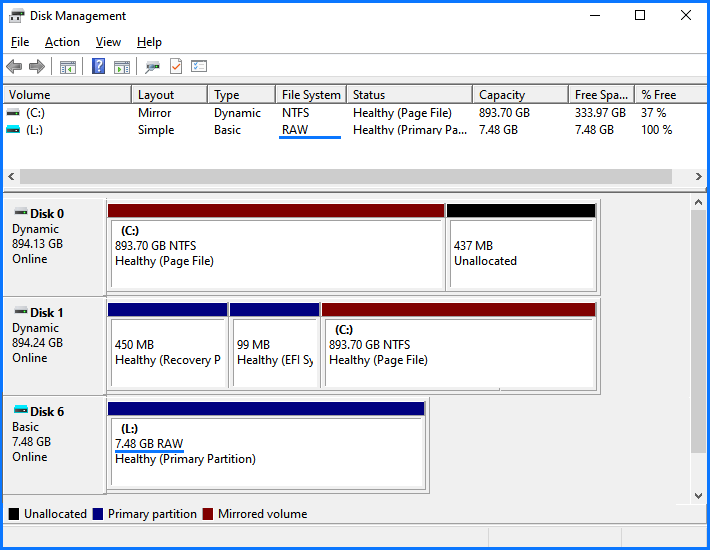Sort by Status column header
Screen dimensions: 710x550
point(410,95)
